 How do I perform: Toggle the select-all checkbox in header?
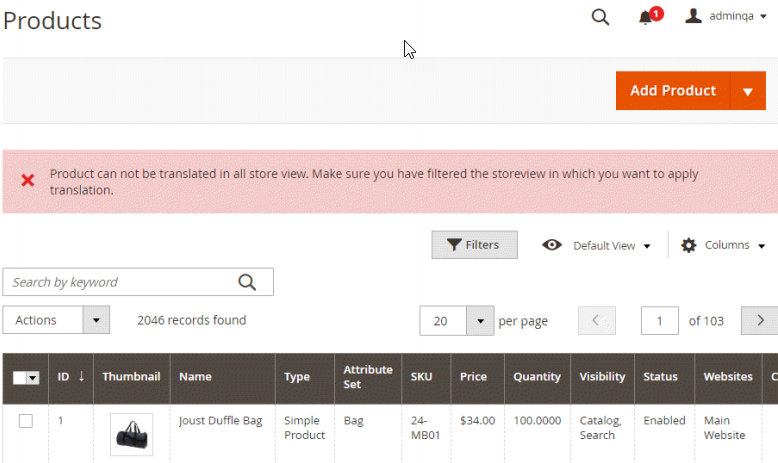click(21, 377)
